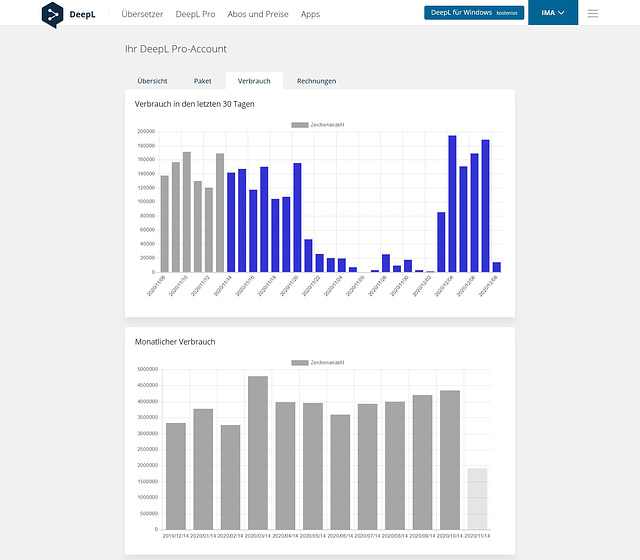Click the 2020/06/14 monthly bar
The width and height of the screenshot is (640, 560).
tap(340, 472)
